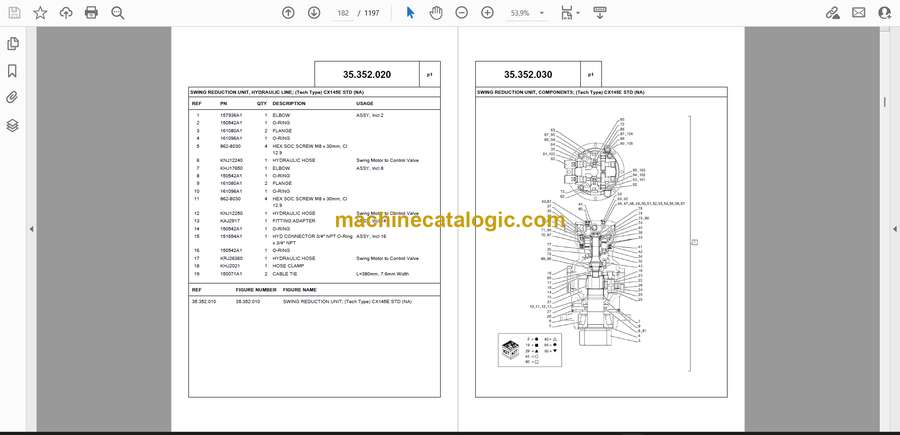Viewport: 900px width, 435px height.
Task: Activate the hand pan tool
Action: (436, 13)
